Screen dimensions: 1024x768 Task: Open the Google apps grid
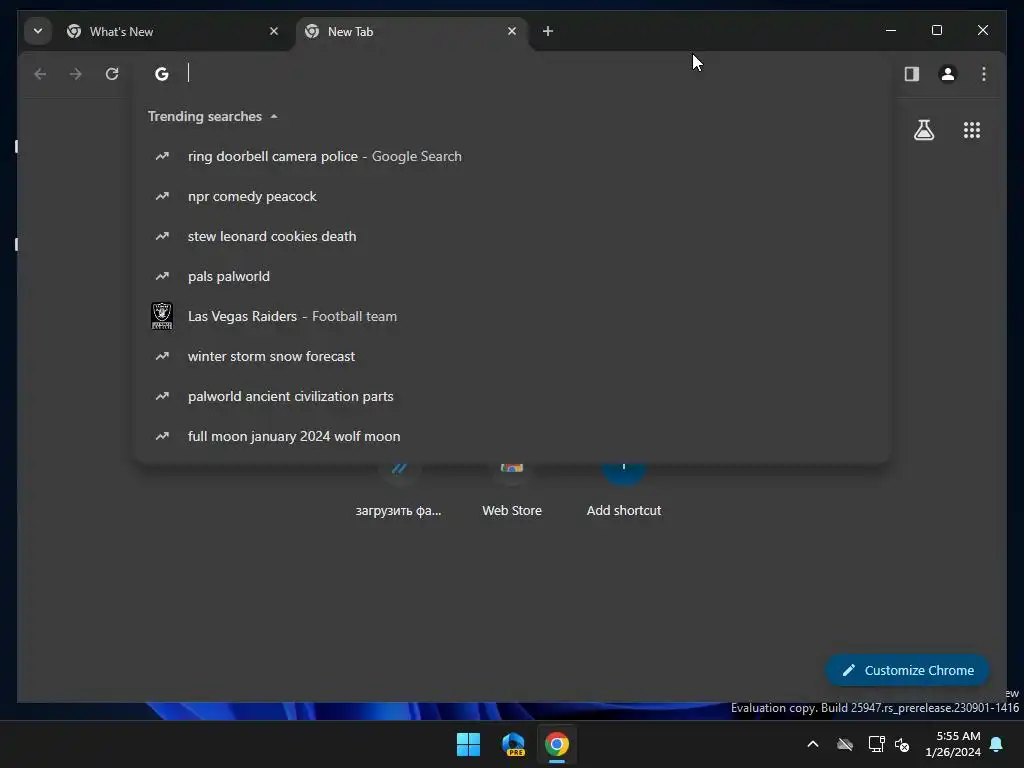(x=972, y=130)
